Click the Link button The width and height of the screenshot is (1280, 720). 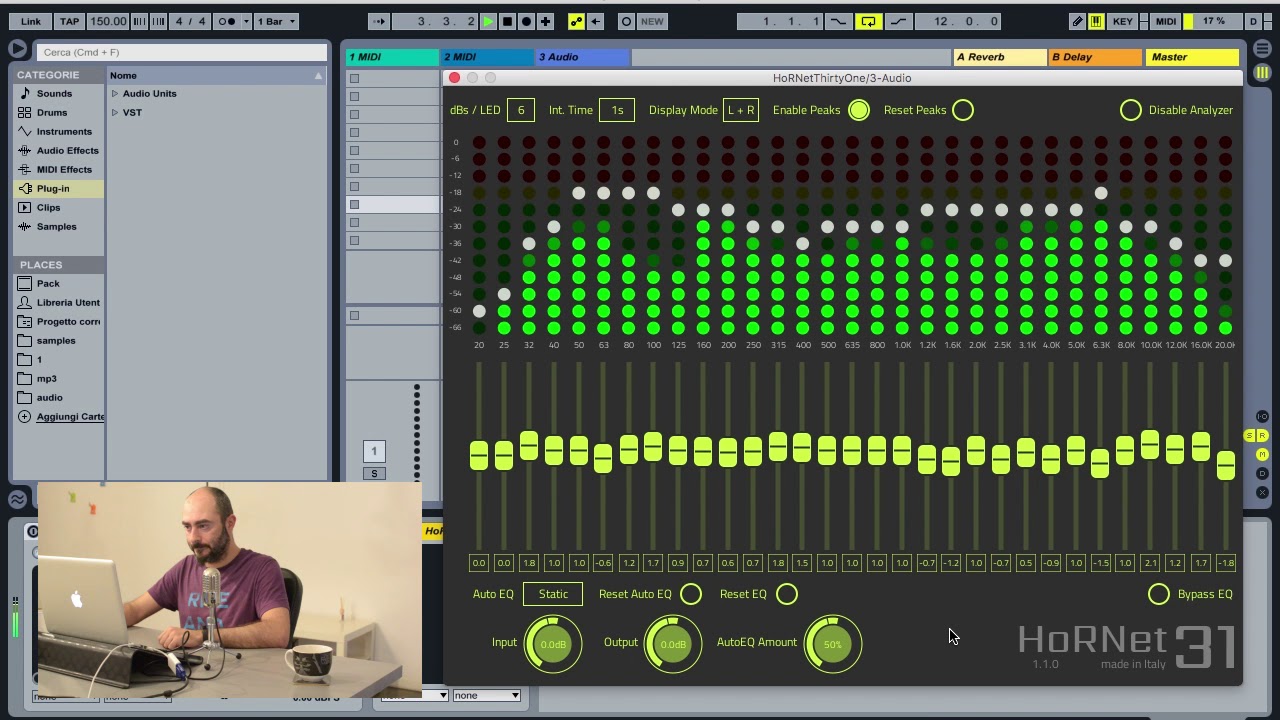coord(30,21)
